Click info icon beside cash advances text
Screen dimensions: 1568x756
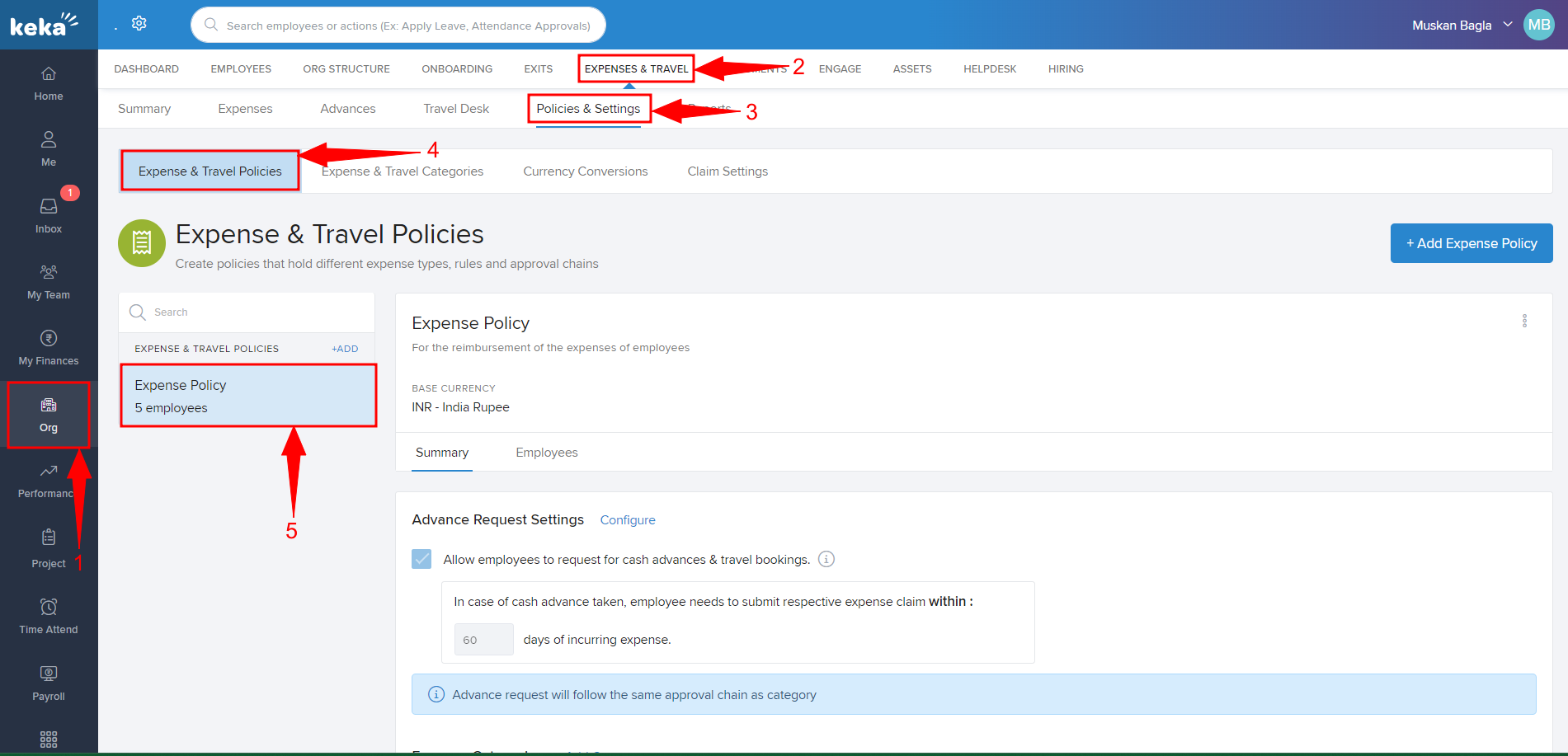[x=826, y=560]
